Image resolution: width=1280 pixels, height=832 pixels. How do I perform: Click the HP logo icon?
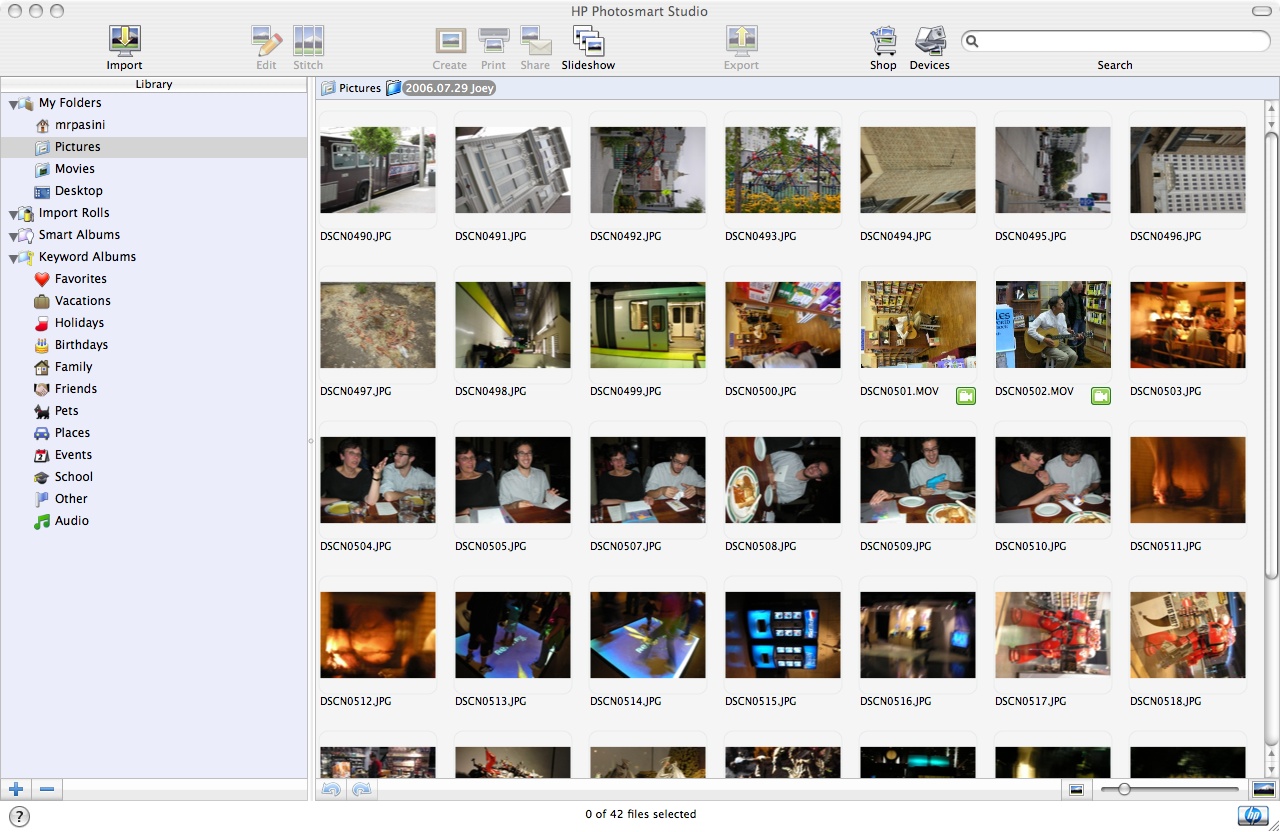tap(1252, 816)
